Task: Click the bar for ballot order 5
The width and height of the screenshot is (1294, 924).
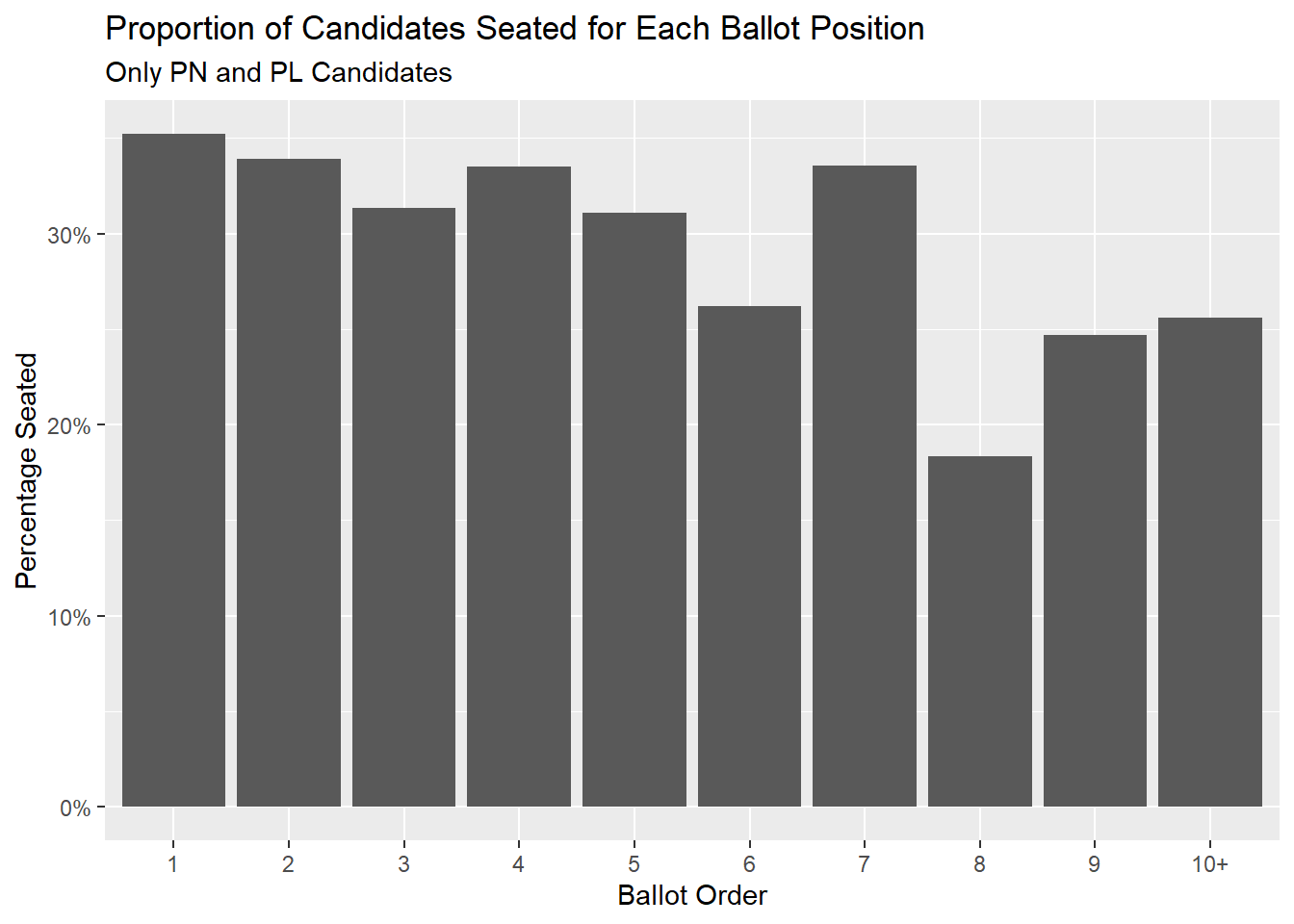Action: (634, 509)
